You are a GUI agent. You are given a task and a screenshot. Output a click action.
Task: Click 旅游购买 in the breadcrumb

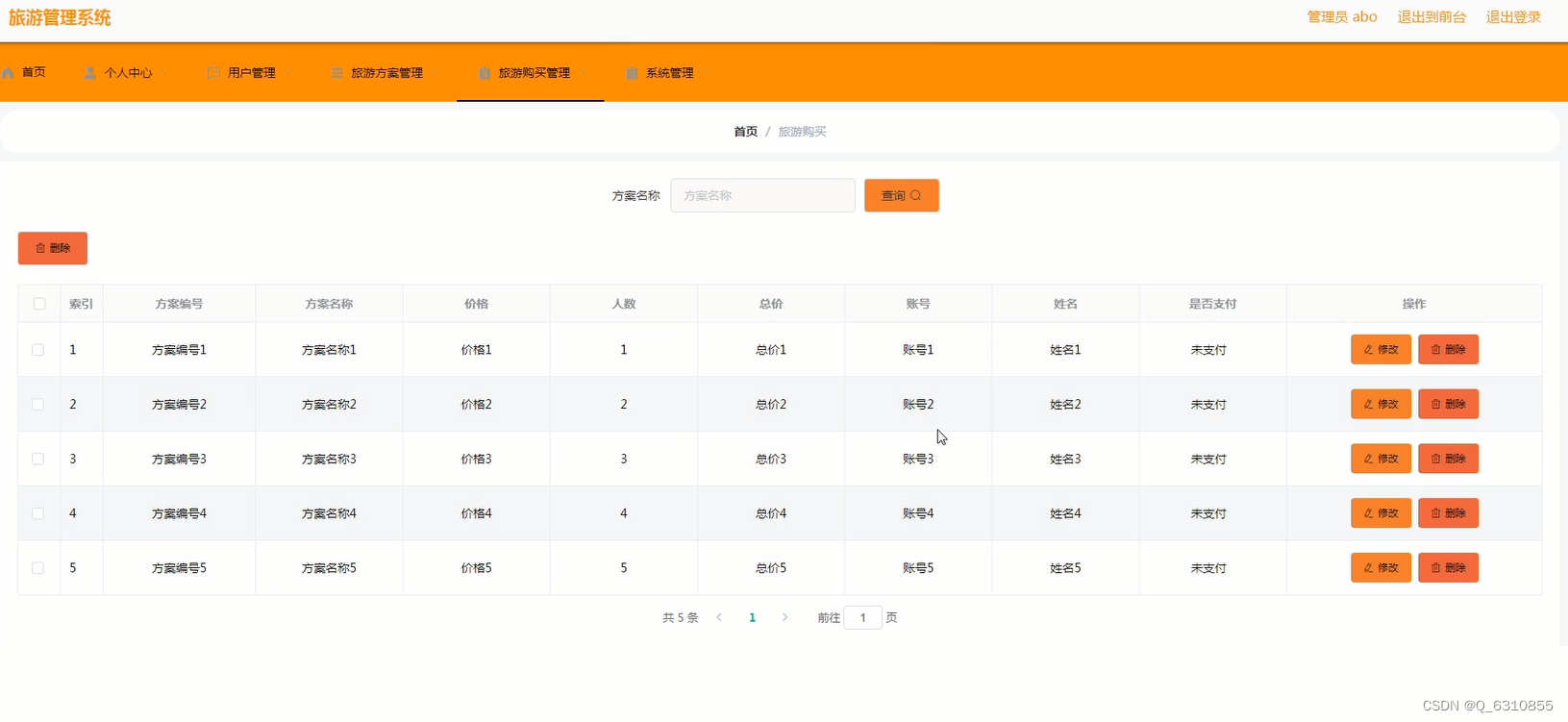(x=802, y=132)
